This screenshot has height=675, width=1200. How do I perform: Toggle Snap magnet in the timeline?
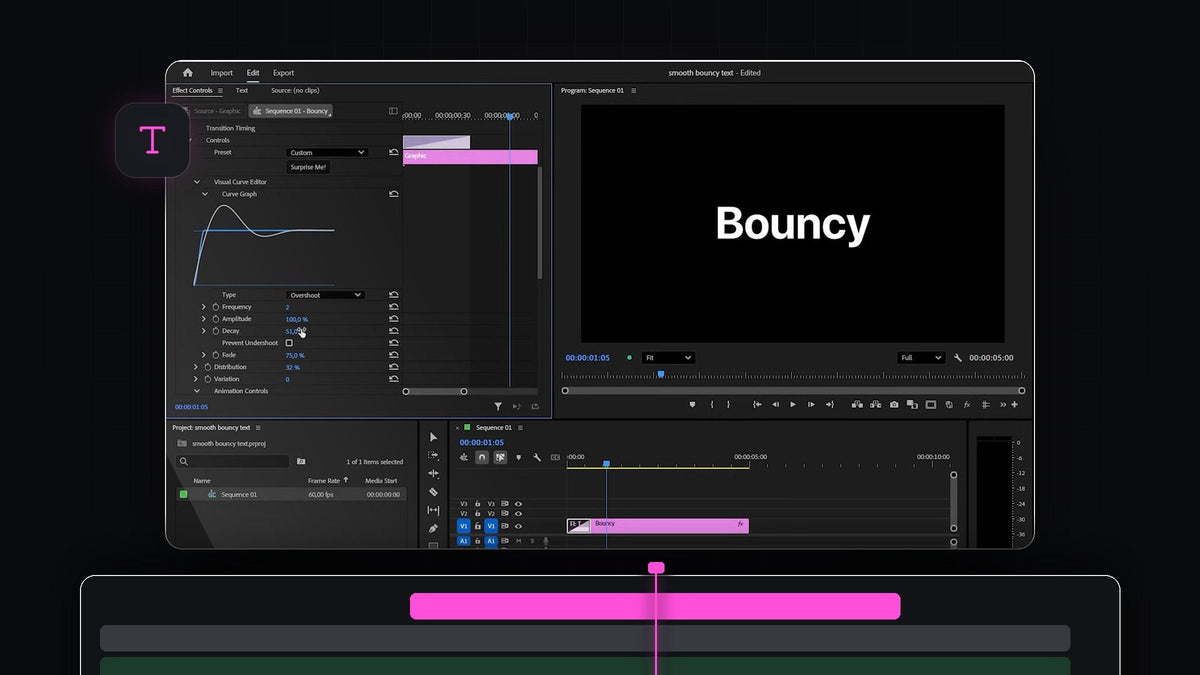point(481,457)
